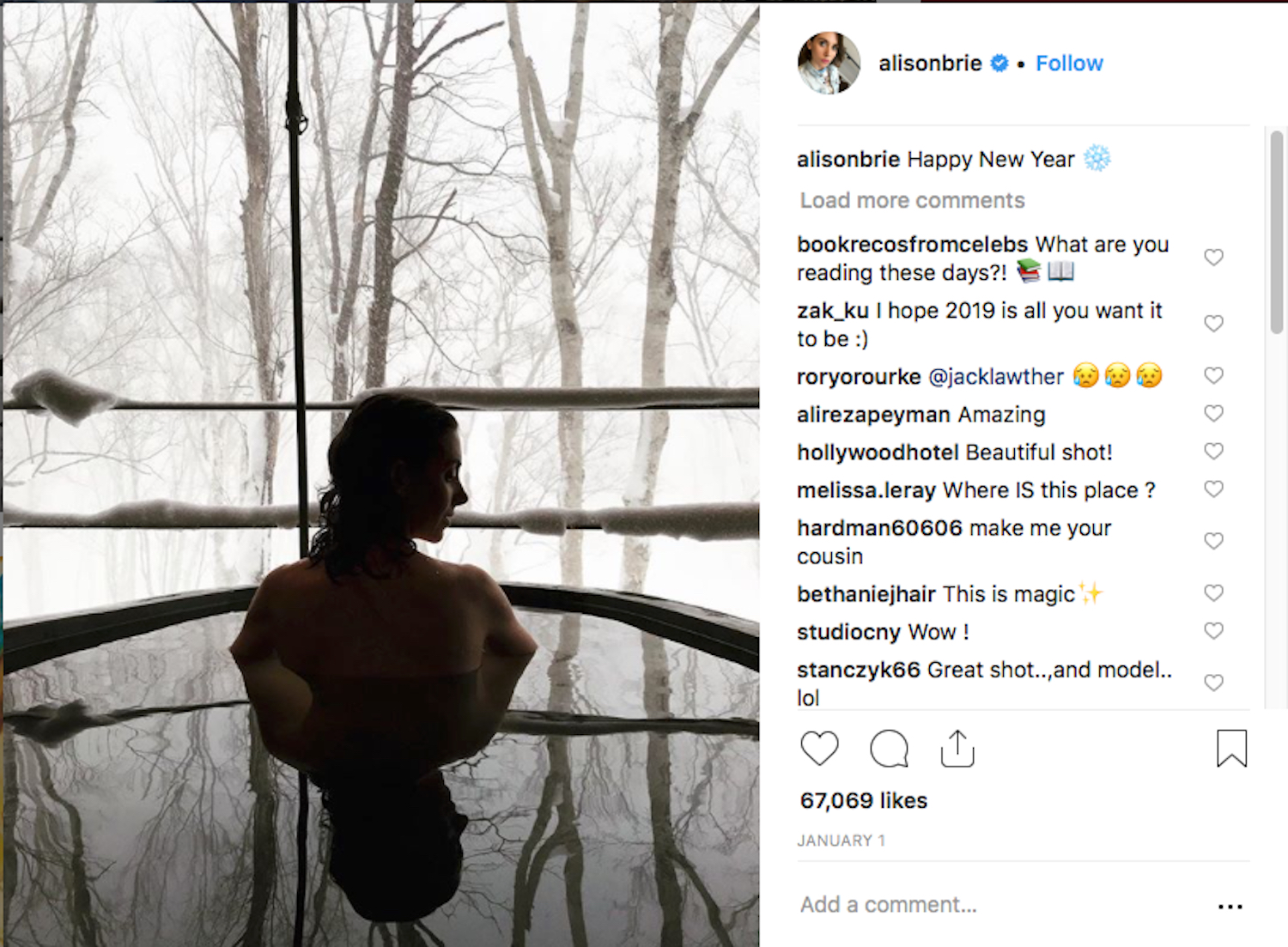Like zak_ku's comment about 2019
Viewport: 1288px width, 947px height.
[1213, 324]
